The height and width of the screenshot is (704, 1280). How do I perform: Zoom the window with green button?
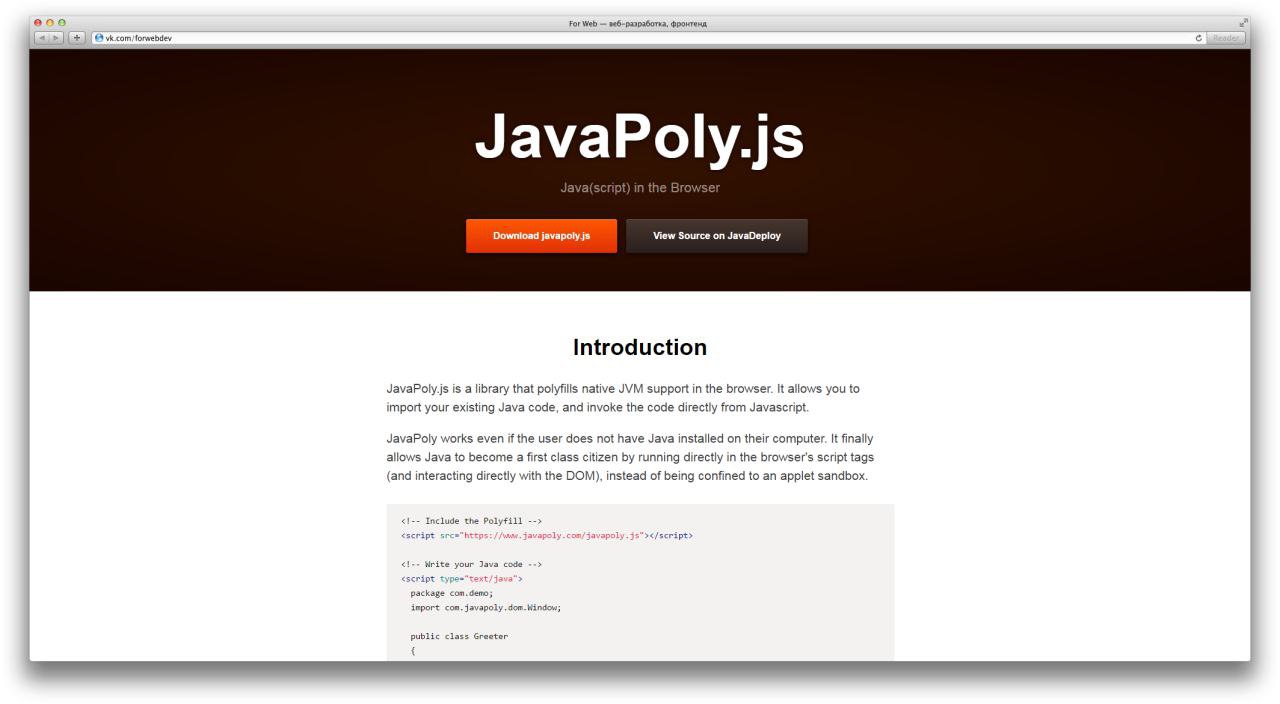coord(62,23)
